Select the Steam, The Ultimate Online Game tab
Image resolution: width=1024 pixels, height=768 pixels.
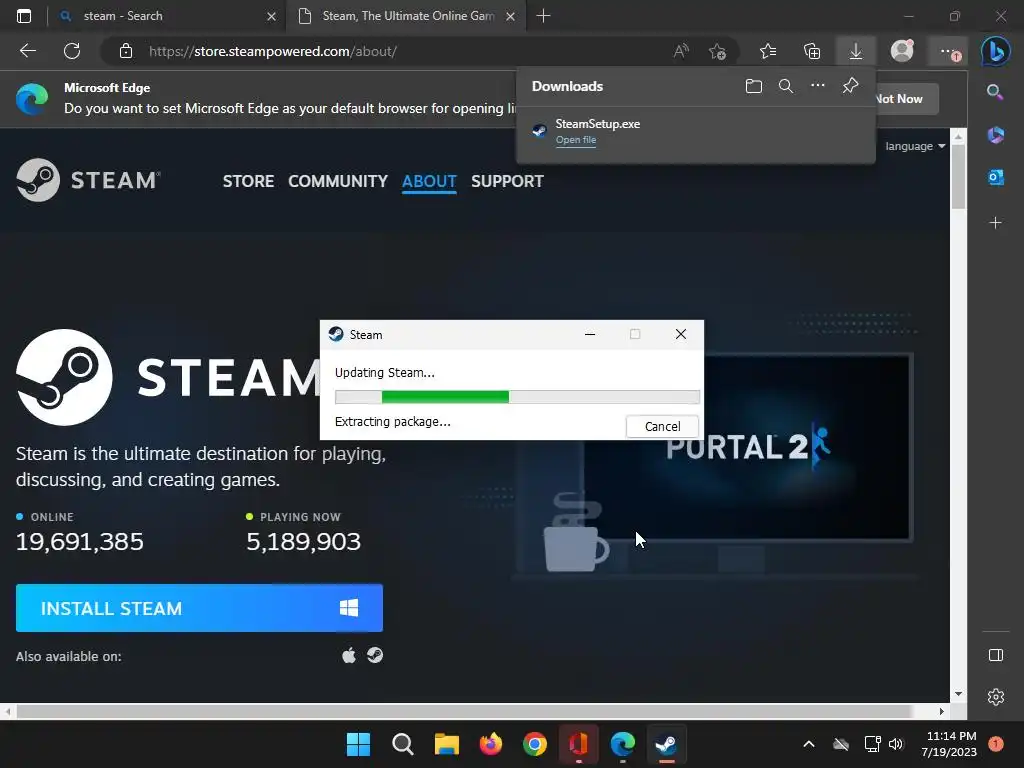(x=408, y=16)
